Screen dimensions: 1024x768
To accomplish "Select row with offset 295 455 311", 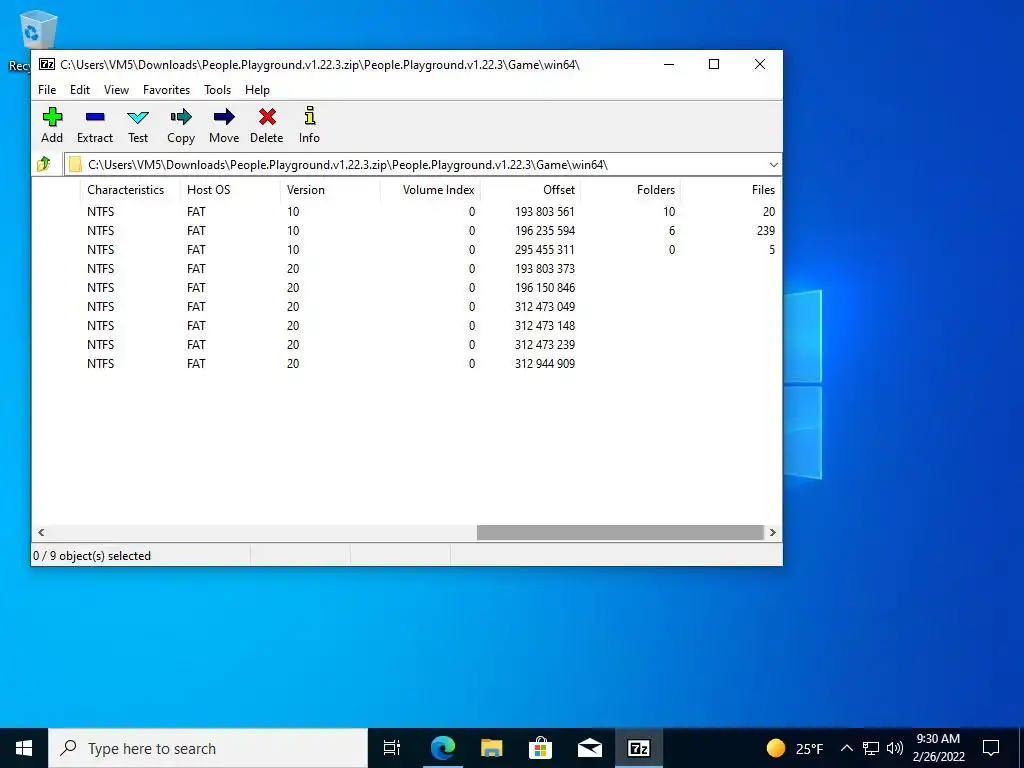I will click(406, 249).
